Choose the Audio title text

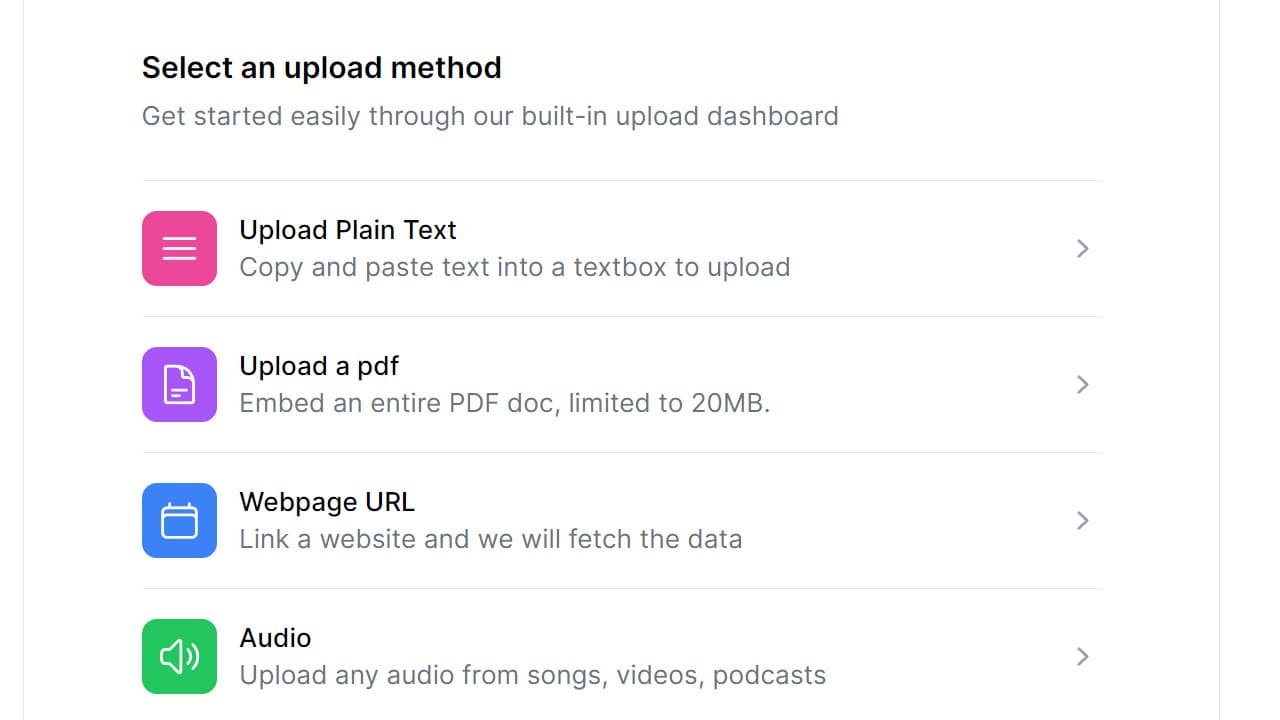[275, 638]
